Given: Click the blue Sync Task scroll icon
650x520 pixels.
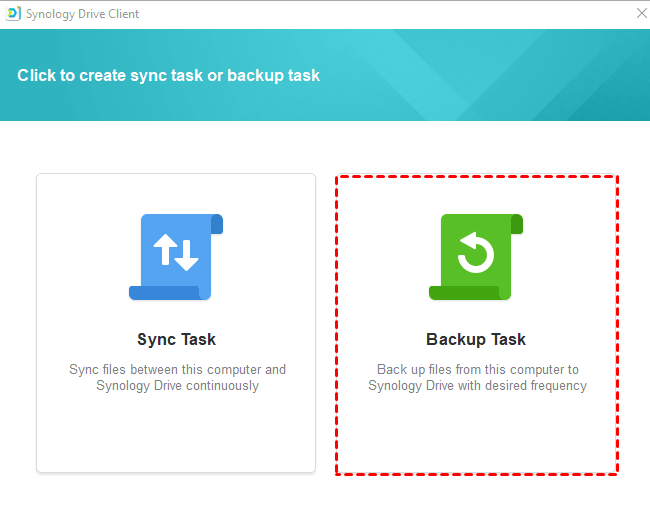Looking at the screenshot, I should (176, 257).
